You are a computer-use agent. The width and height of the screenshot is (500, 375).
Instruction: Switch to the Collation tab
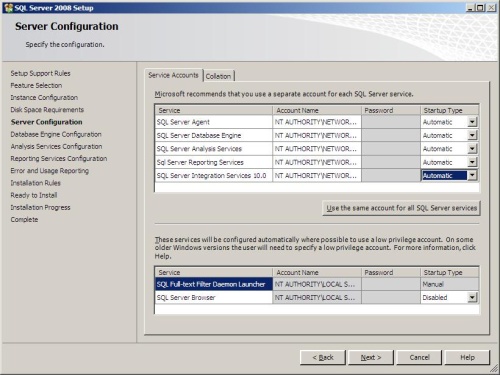[218, 76]
